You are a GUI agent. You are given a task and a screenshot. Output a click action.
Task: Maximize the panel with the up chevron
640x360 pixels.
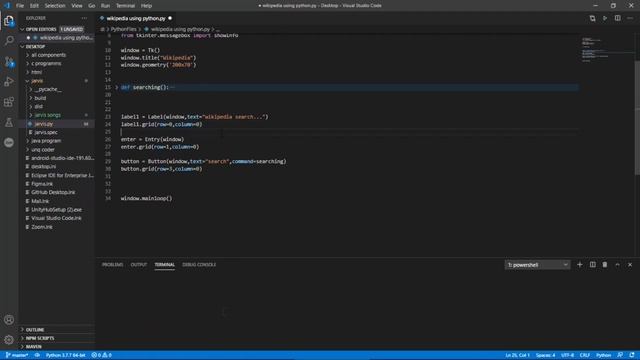pos(618,264)
